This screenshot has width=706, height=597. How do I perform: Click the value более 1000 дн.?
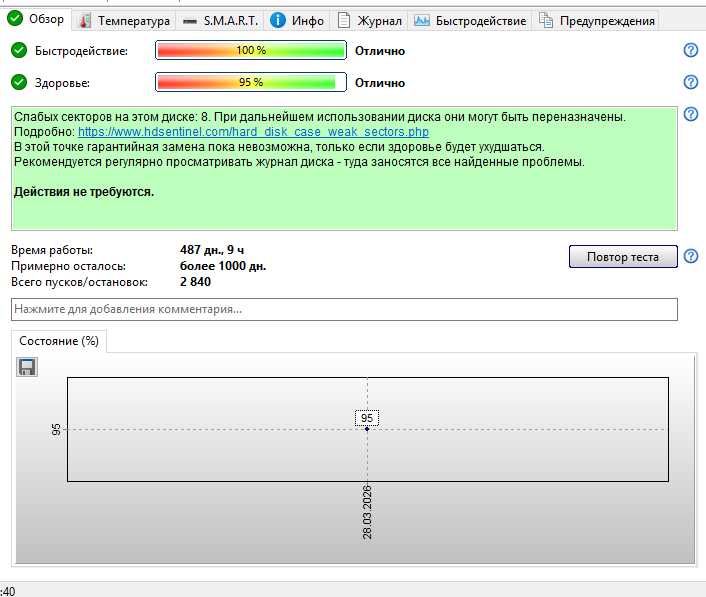click(x=223, y=266)
